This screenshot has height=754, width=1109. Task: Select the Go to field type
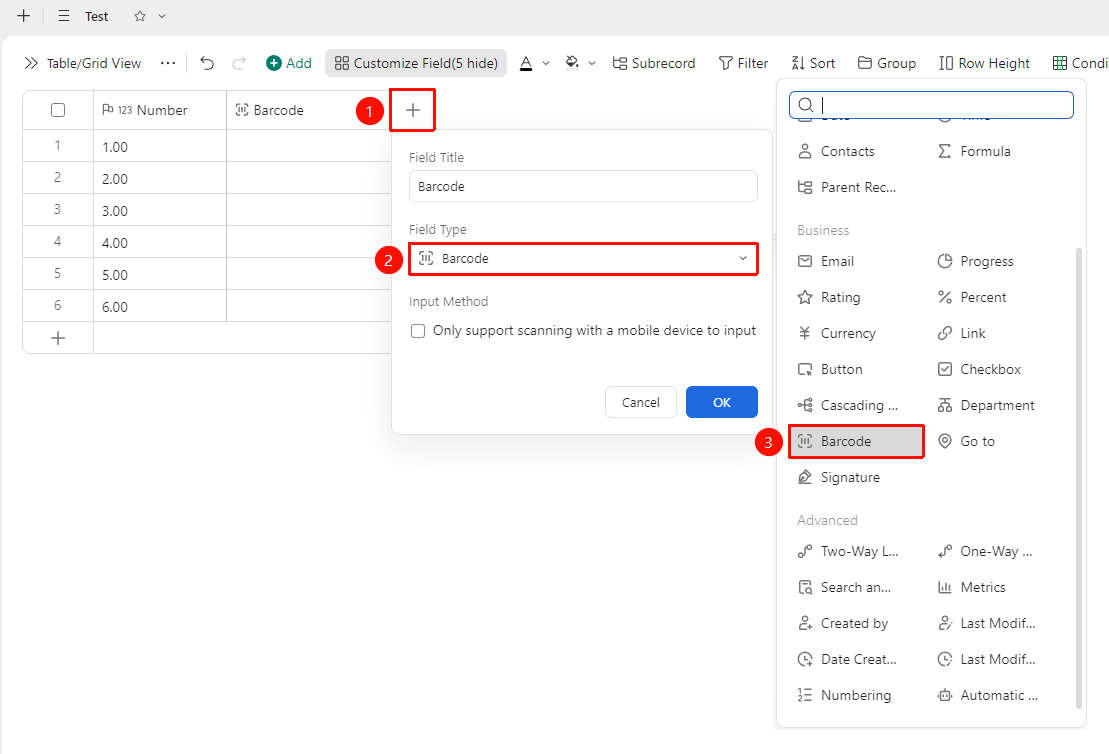coord(966,441)
